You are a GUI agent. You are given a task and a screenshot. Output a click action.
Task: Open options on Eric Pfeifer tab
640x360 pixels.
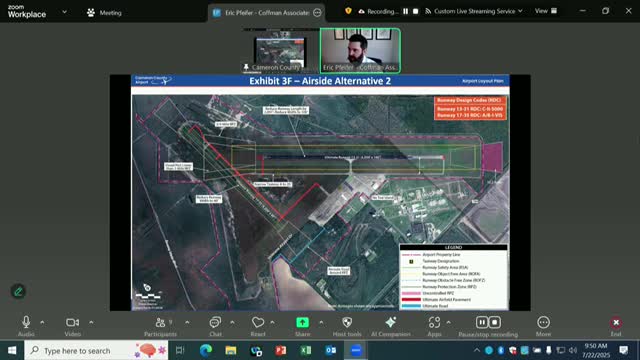[317, 13]
